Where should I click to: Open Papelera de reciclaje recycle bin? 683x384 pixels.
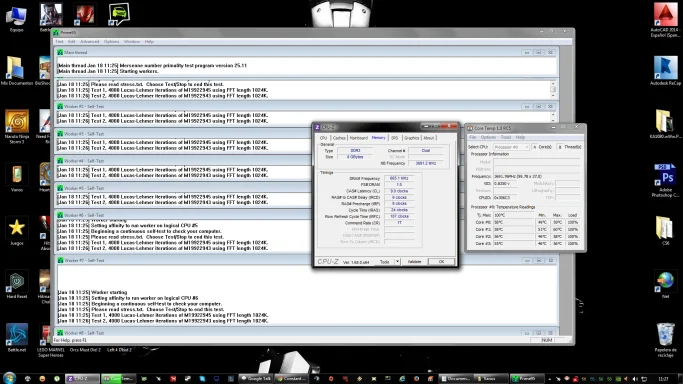click(665, 340)
